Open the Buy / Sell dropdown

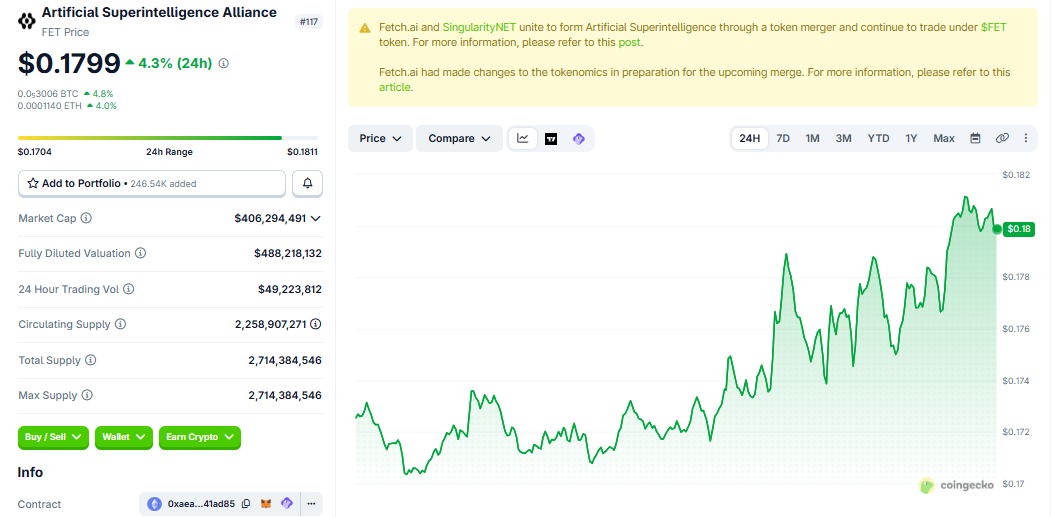coord(53,437)
